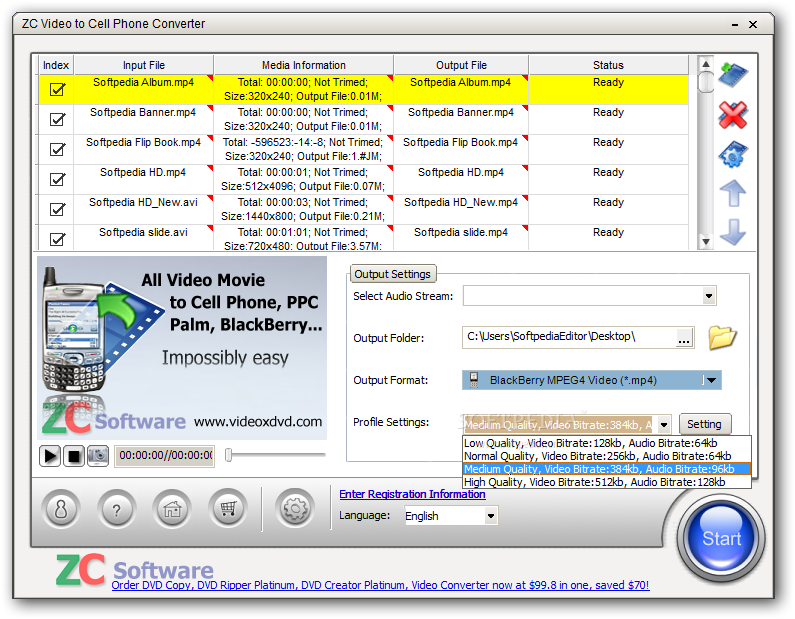Click the BlackBerry device icon in Output Format
The image size is (795, 619).
(x=474, y=380)
